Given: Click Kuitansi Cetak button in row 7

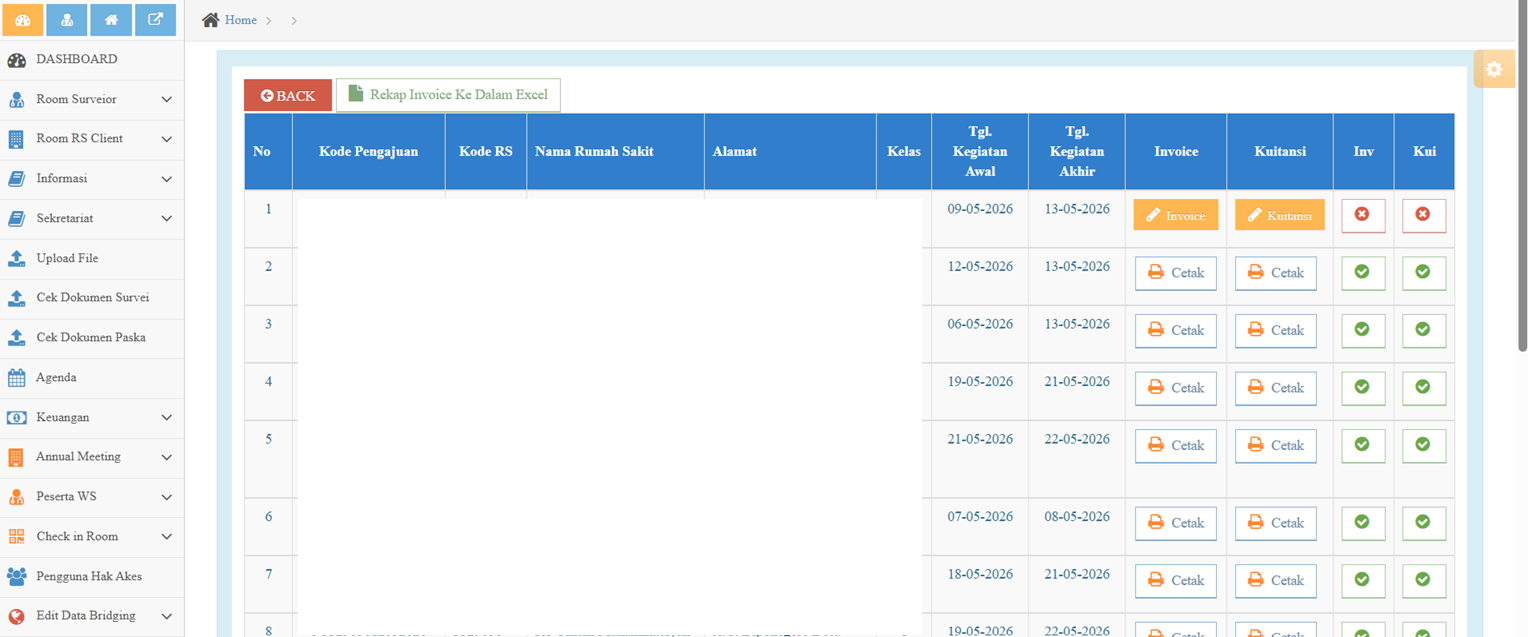Looking at the screenshot, I should [x=1276, y=581].
